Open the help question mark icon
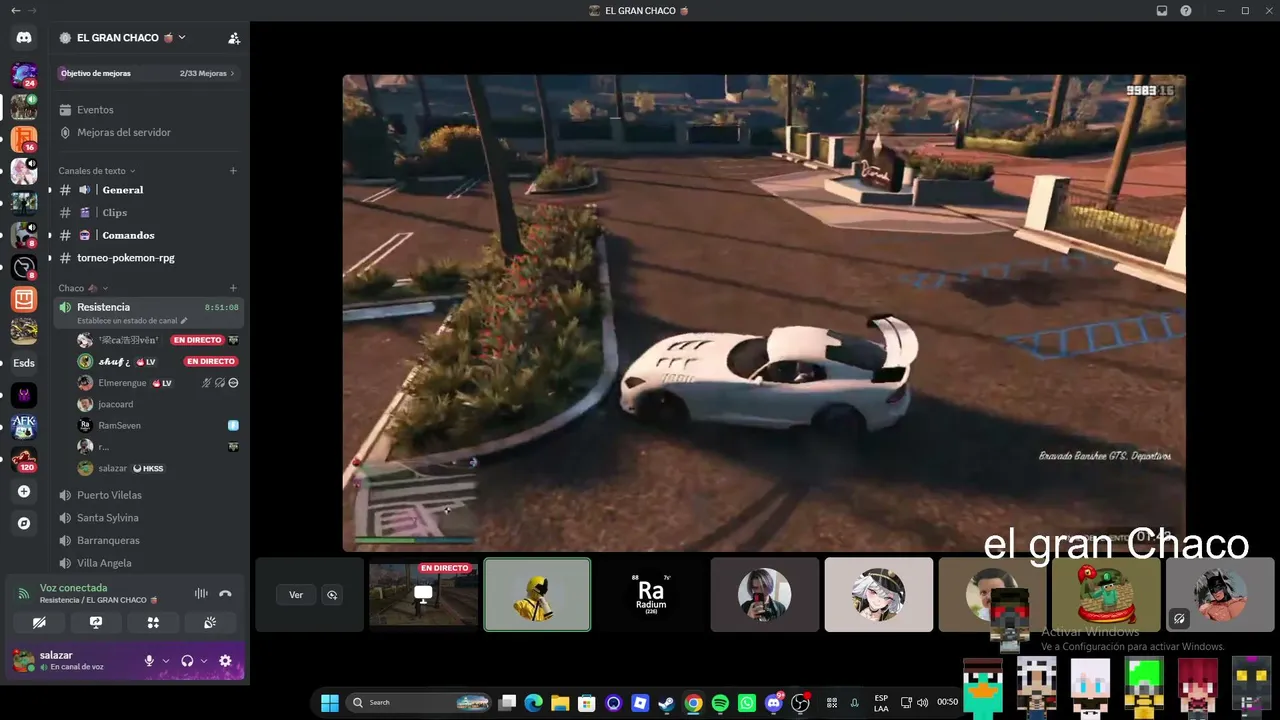The width and height of the screenshot is (1280, 720). point(1186,10)
